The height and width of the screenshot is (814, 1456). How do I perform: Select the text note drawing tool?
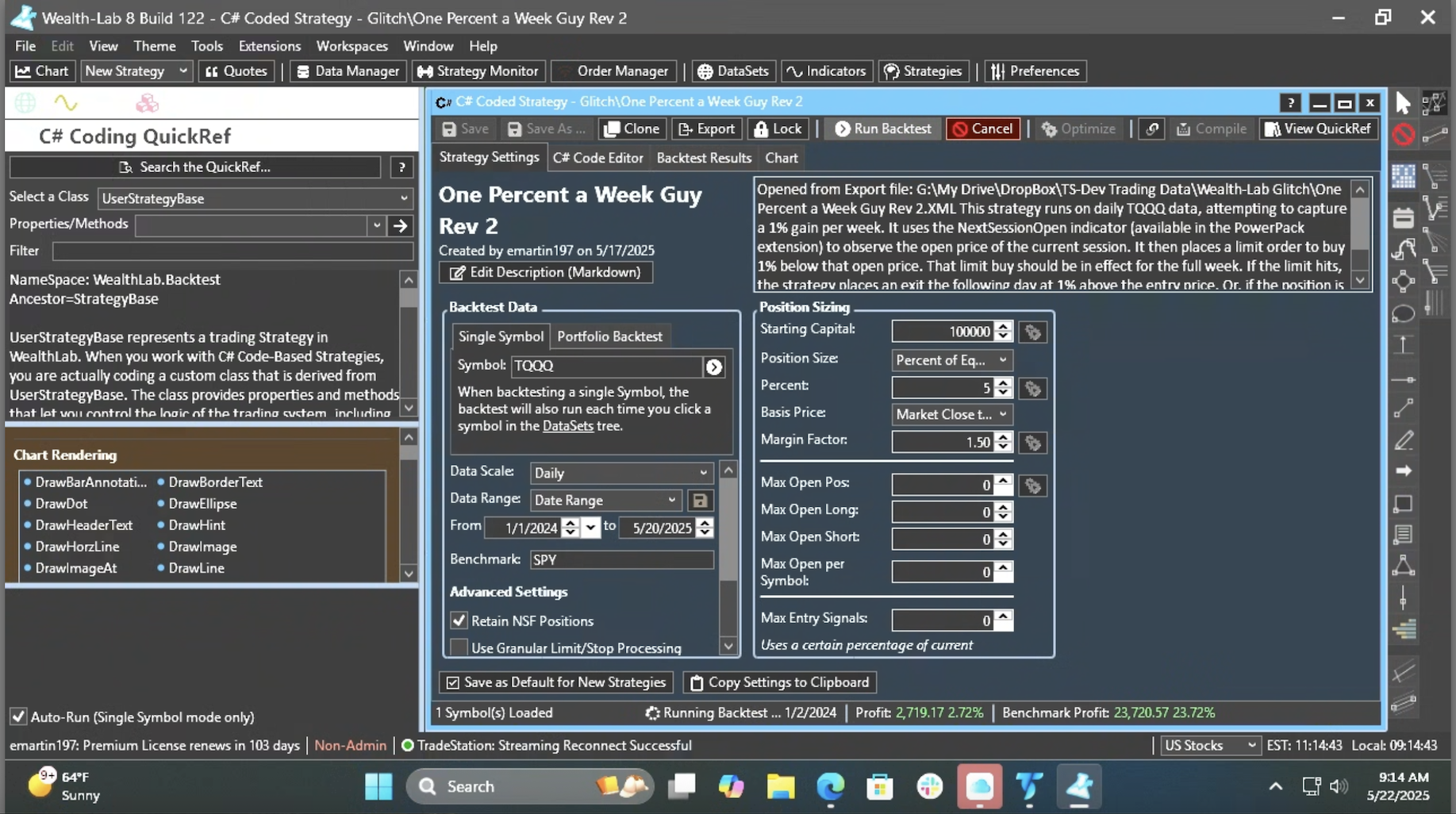[x=1403, y=535]
